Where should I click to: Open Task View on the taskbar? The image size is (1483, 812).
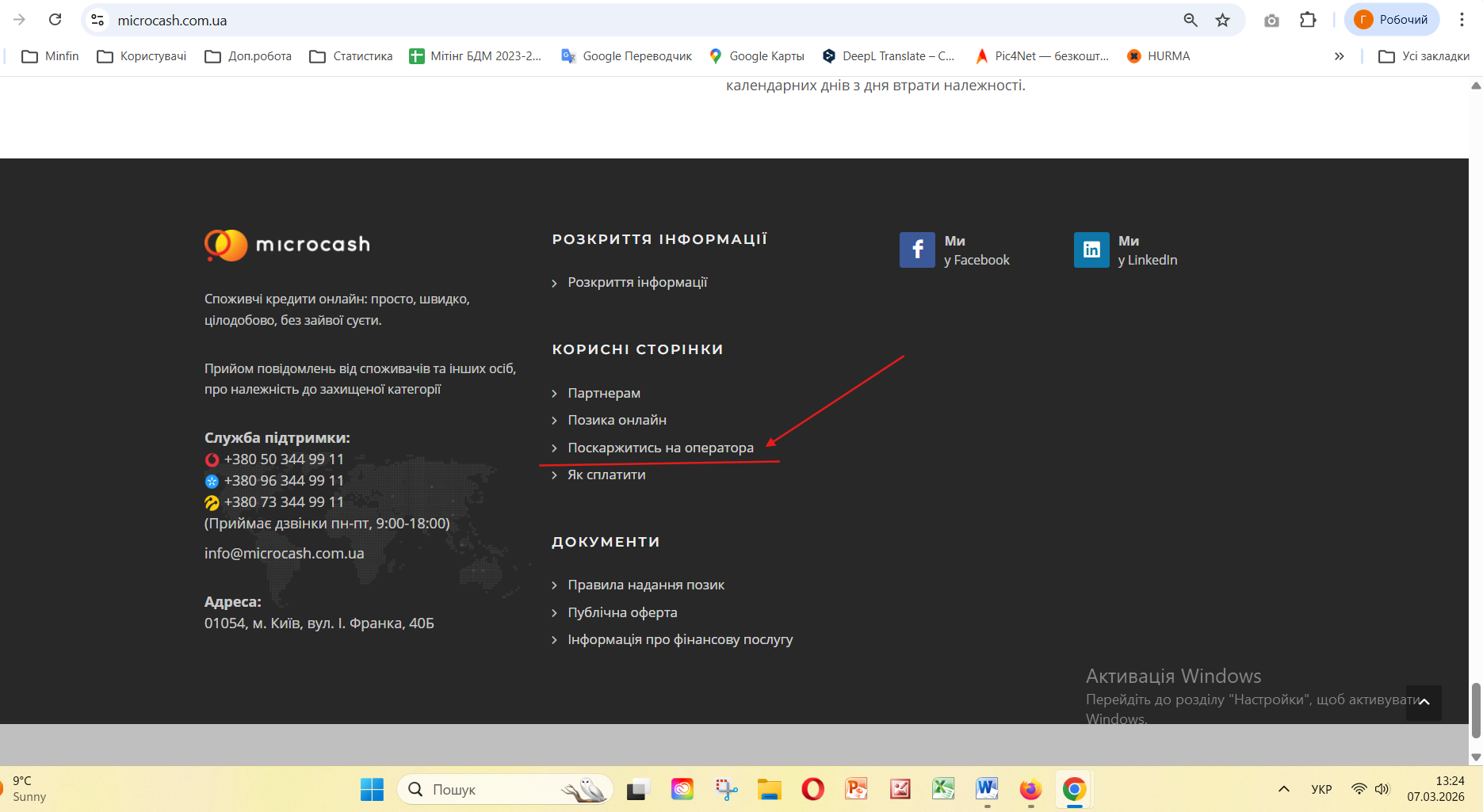[x=638, y=789]
